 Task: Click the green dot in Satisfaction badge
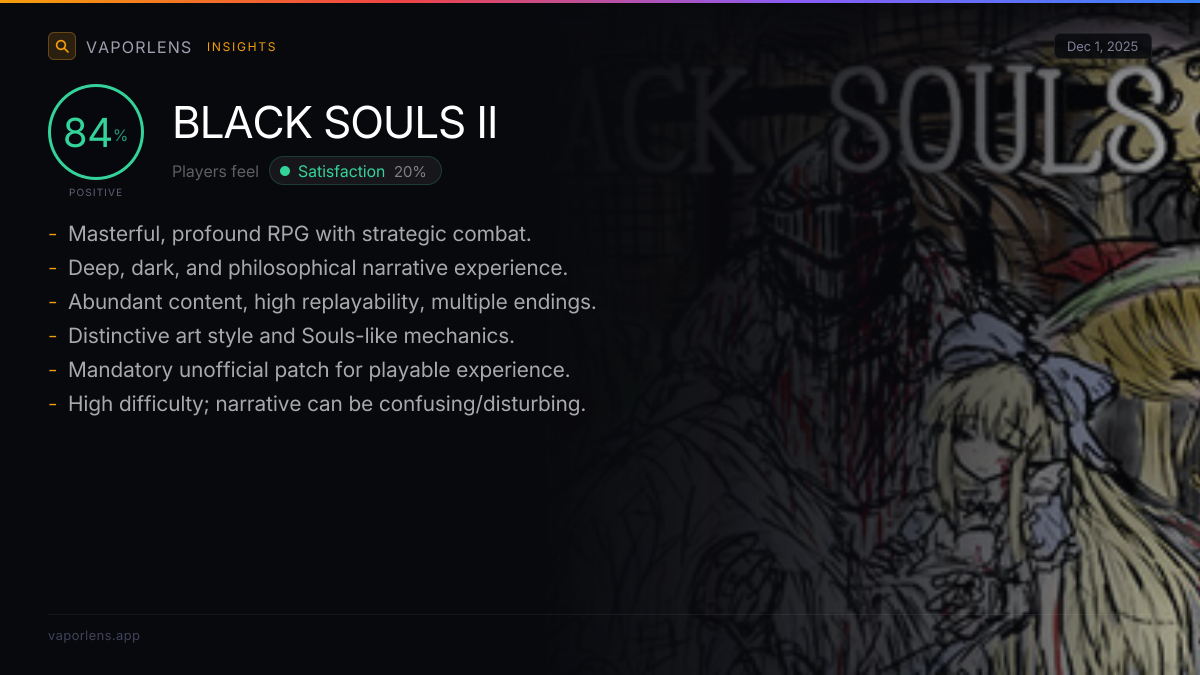[x=285, y=171]
